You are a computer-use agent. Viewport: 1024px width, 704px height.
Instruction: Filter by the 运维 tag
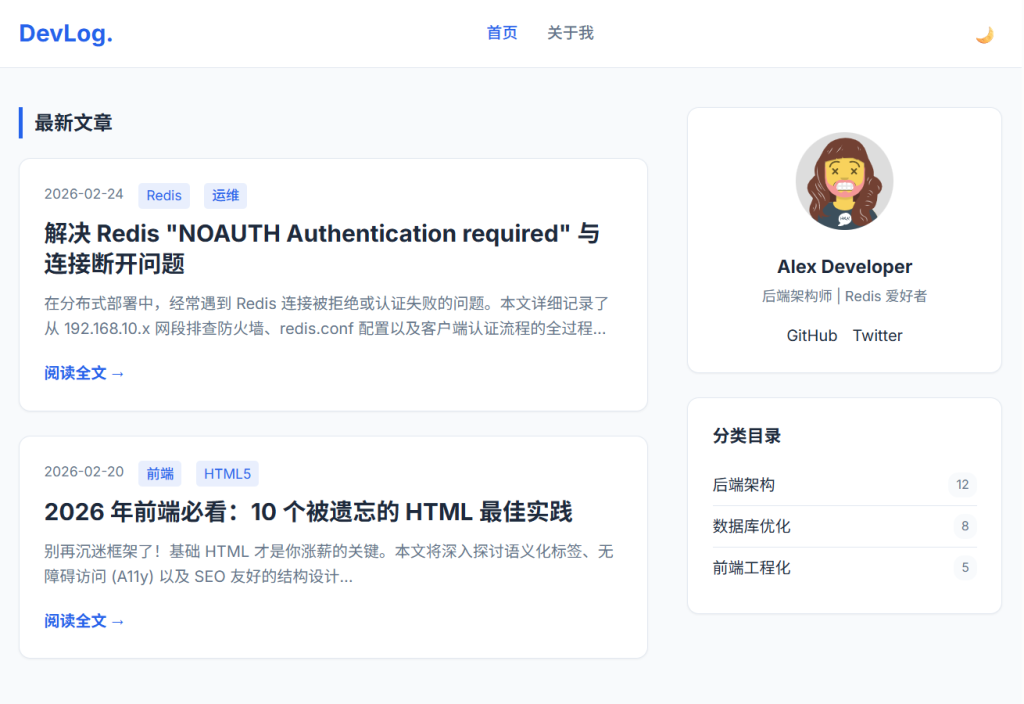(x=225, y=195)
